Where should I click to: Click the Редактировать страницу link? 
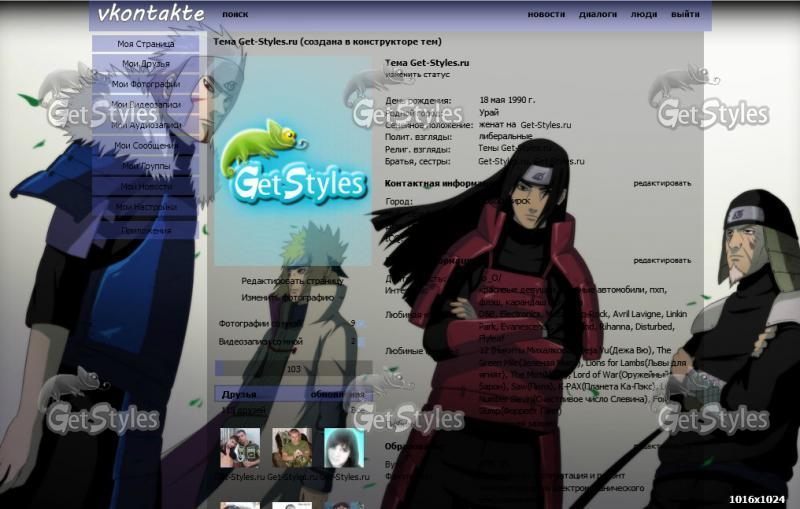(292, 281)
